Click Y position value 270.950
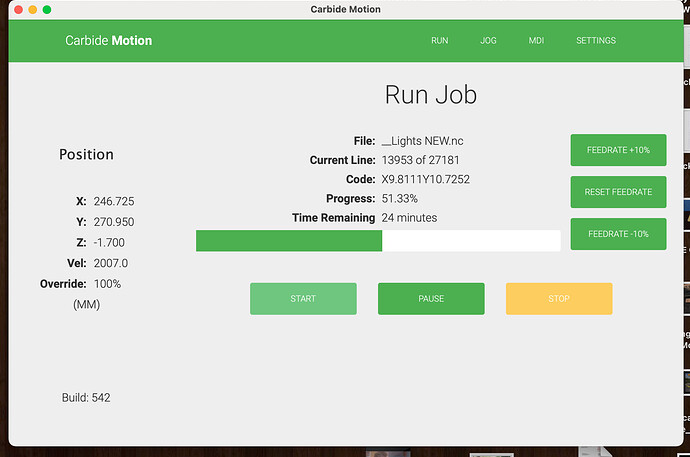690x457 pixels. 114,222
